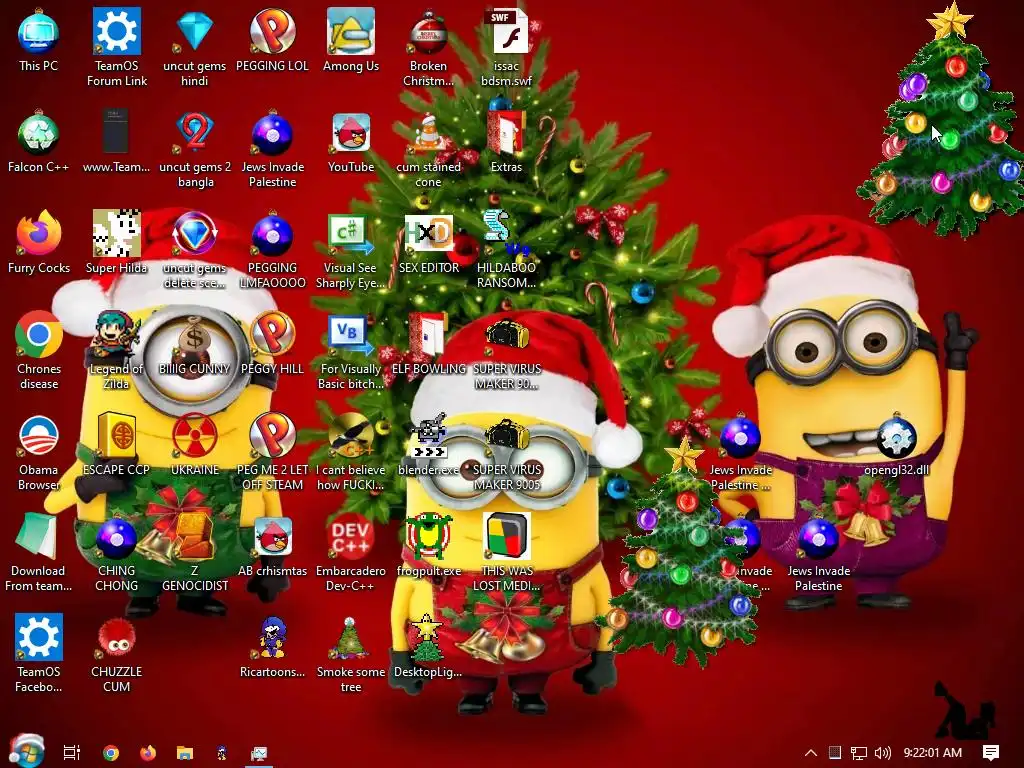Open the Start menu button

pyautogui.click(x=26, y=751)
